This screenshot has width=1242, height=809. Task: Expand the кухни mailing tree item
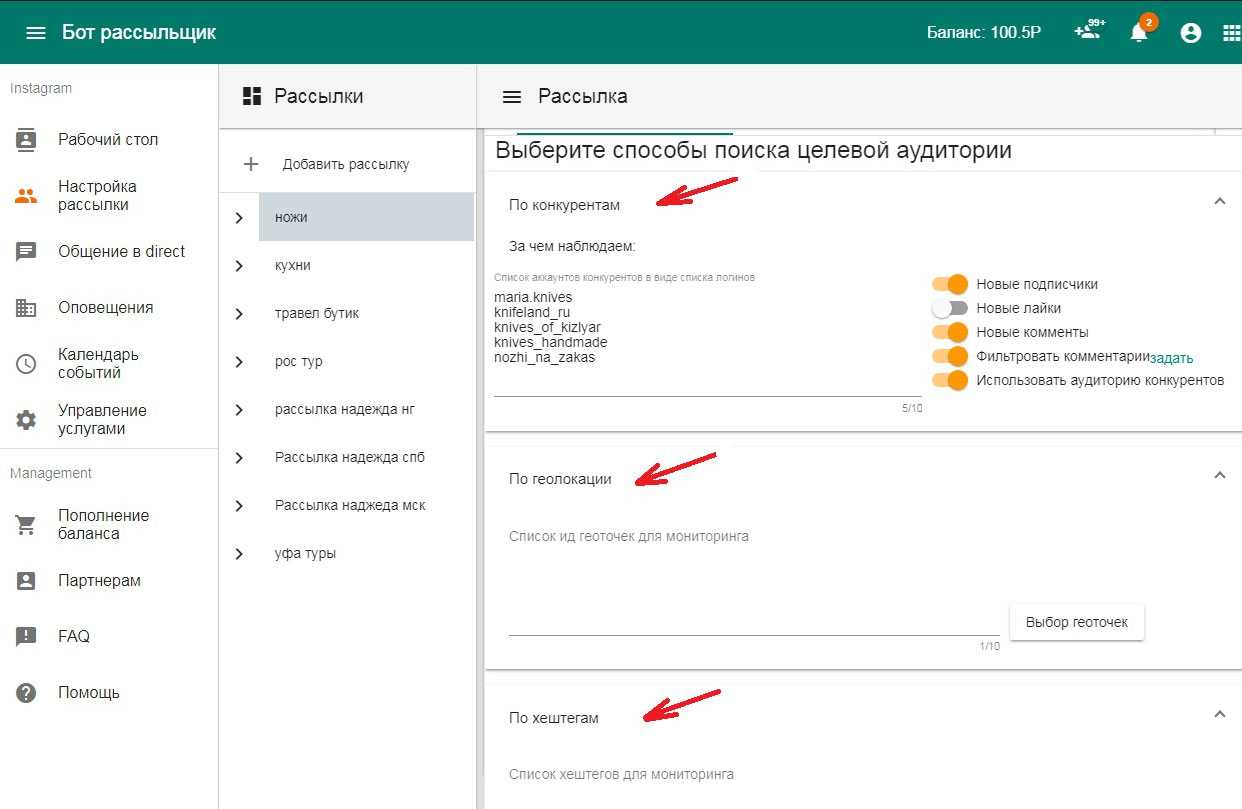coord(239,266)
